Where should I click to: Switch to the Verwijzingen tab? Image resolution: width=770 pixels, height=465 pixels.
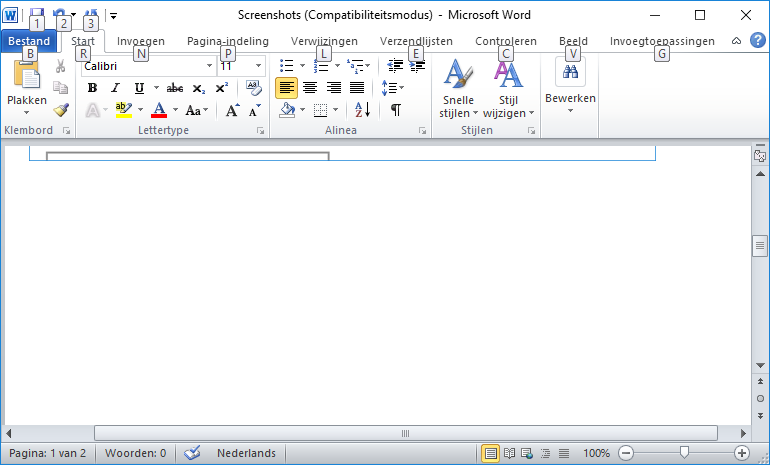[324, 41]
